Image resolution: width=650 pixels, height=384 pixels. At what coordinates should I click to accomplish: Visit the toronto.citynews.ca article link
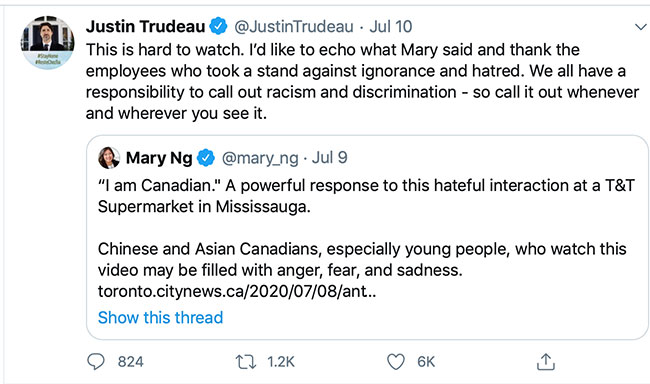tap(237, 291)
